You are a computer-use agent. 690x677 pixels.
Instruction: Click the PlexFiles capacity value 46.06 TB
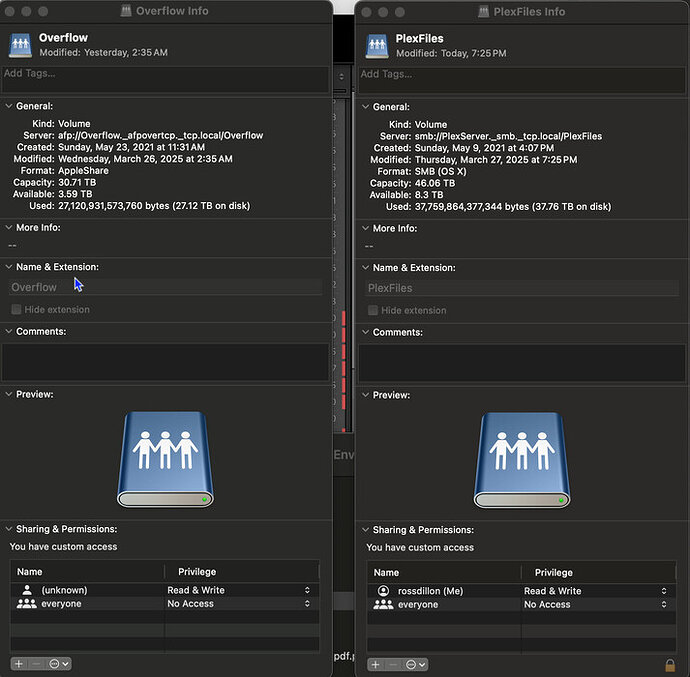pos(435,183)
